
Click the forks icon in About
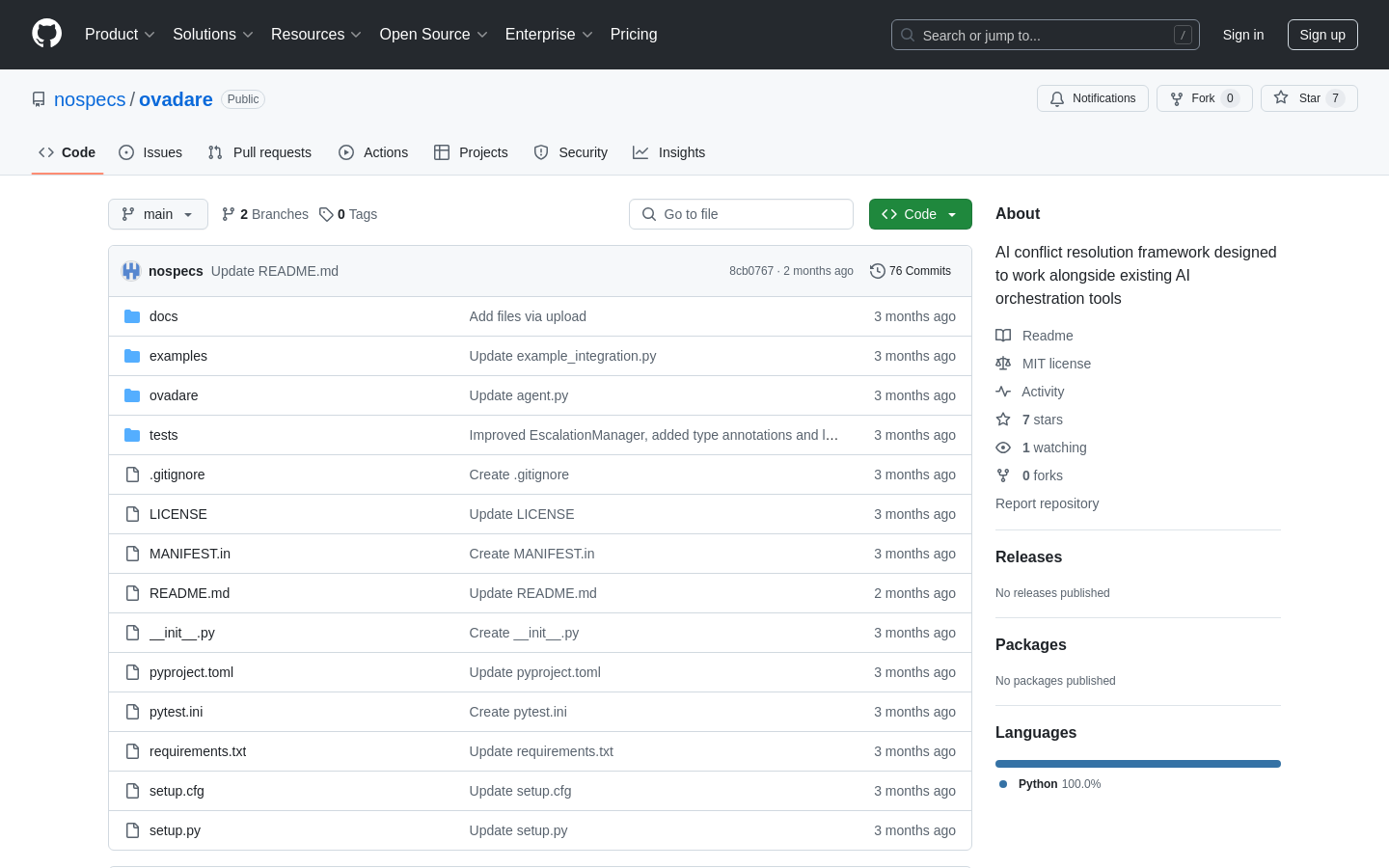[1003, 475]
